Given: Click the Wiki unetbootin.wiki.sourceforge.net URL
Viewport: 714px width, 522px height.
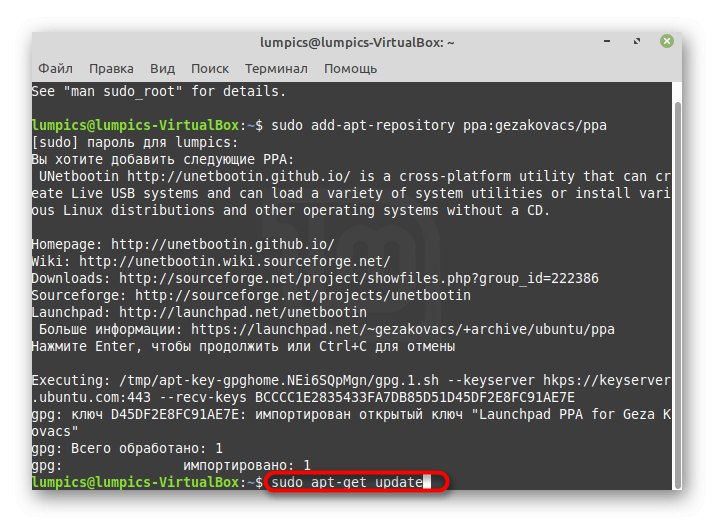Looking at the screenshot, I should pyautogui.click(x=235, y=261).
